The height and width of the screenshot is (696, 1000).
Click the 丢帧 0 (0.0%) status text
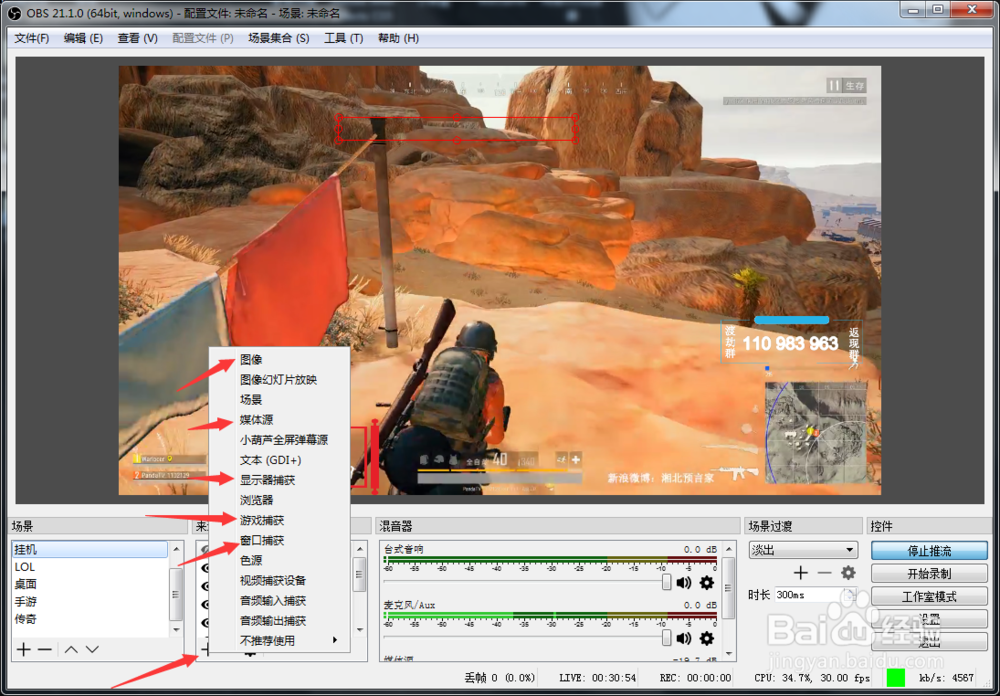500,677
